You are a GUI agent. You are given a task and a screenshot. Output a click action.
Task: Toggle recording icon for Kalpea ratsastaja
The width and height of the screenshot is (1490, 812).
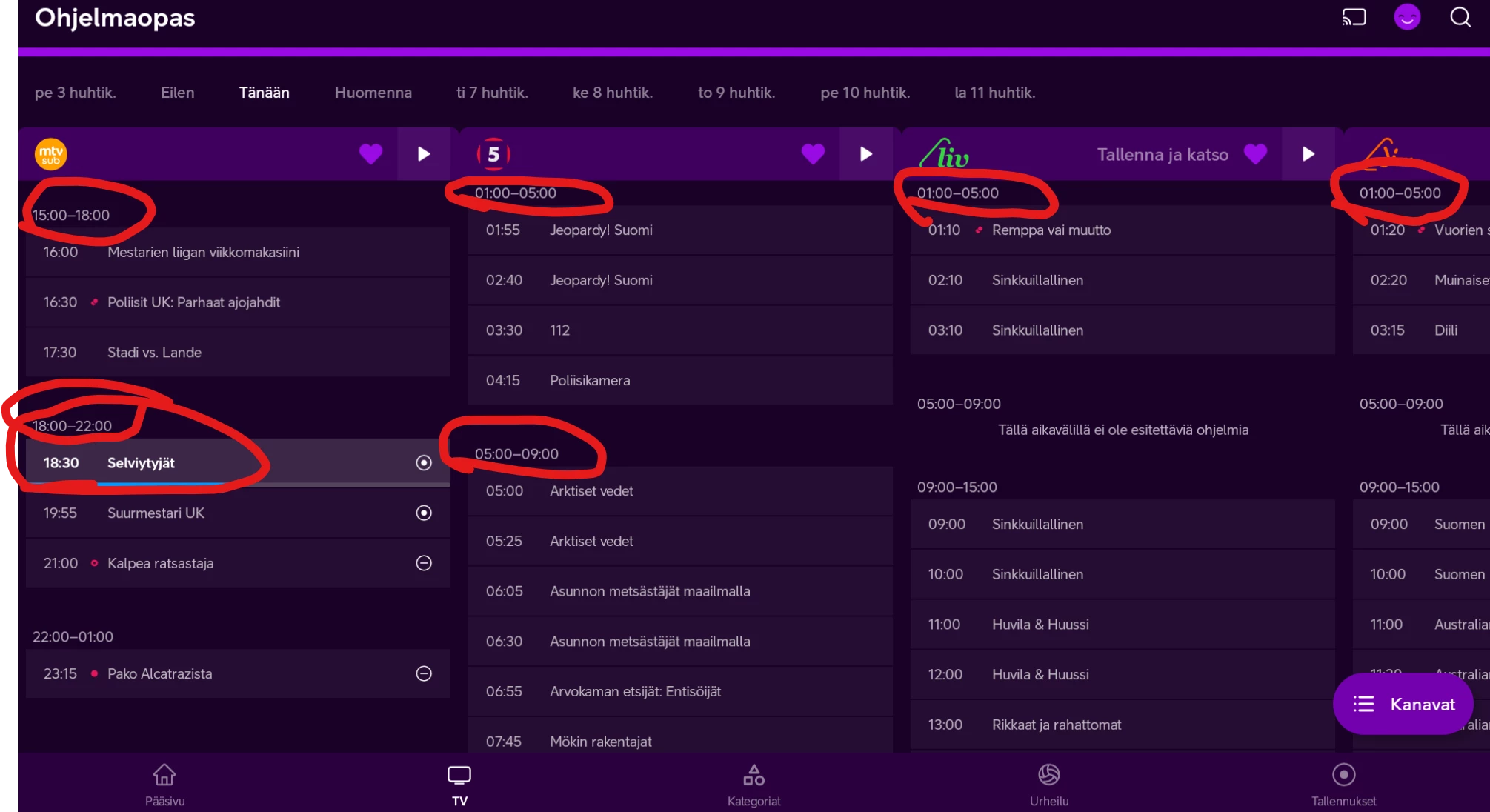click(x=424, y=563)
